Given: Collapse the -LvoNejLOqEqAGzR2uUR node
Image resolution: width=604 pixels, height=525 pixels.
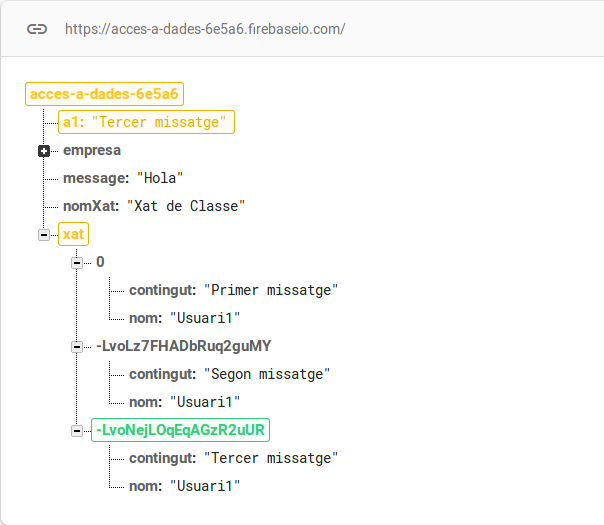Looking at the screenshot, I should click(77, 431).
